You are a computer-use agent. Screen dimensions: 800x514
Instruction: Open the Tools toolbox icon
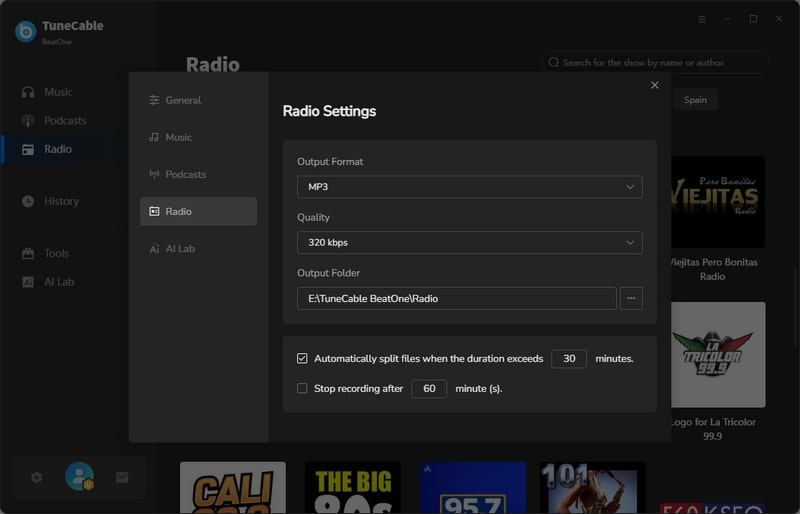[28, 253]
